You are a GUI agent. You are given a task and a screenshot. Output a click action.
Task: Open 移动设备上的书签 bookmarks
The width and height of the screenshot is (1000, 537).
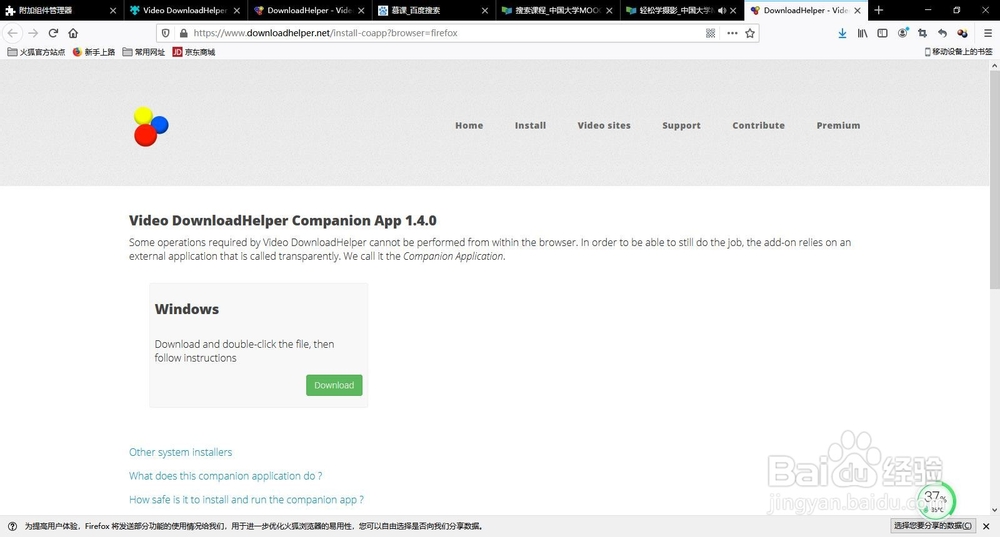[x=959, y=52]
